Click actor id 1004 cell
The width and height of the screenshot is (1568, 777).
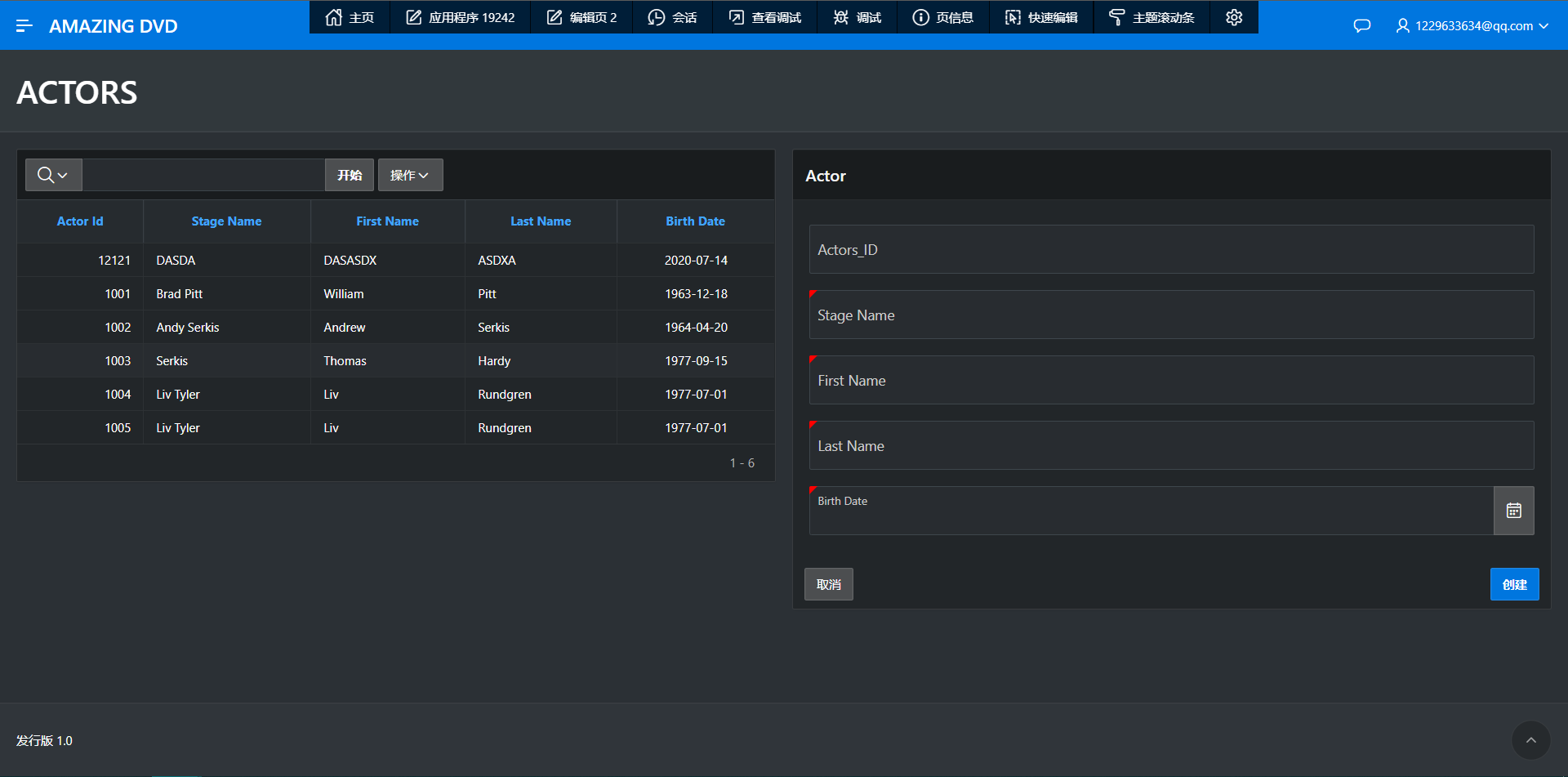coord(80,395)
